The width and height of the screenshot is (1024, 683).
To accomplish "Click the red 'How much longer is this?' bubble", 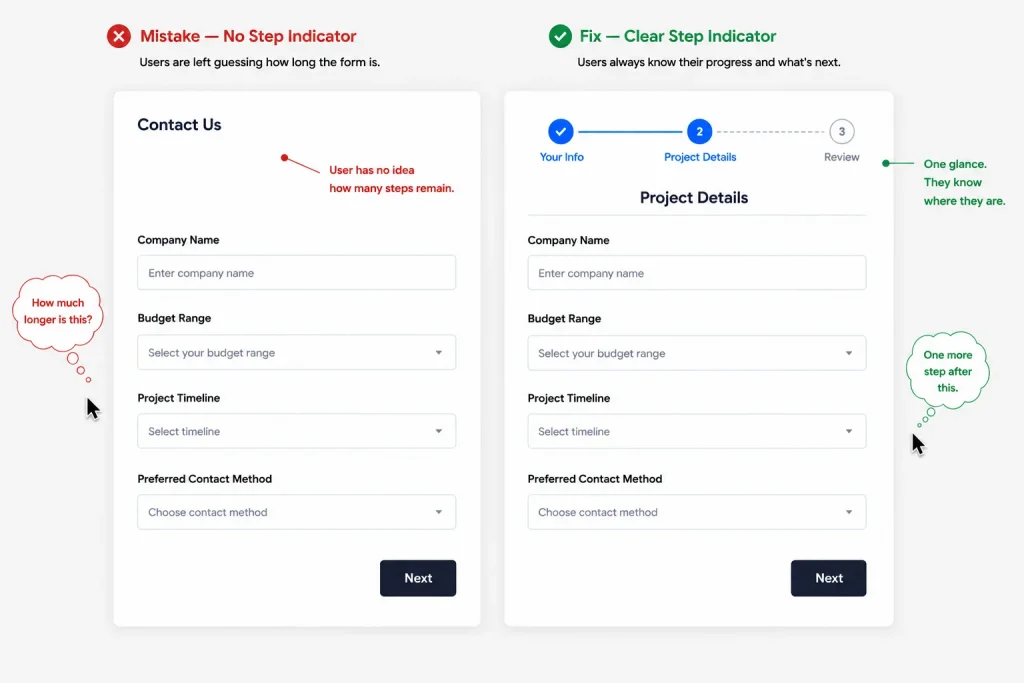I will [57, 311].
